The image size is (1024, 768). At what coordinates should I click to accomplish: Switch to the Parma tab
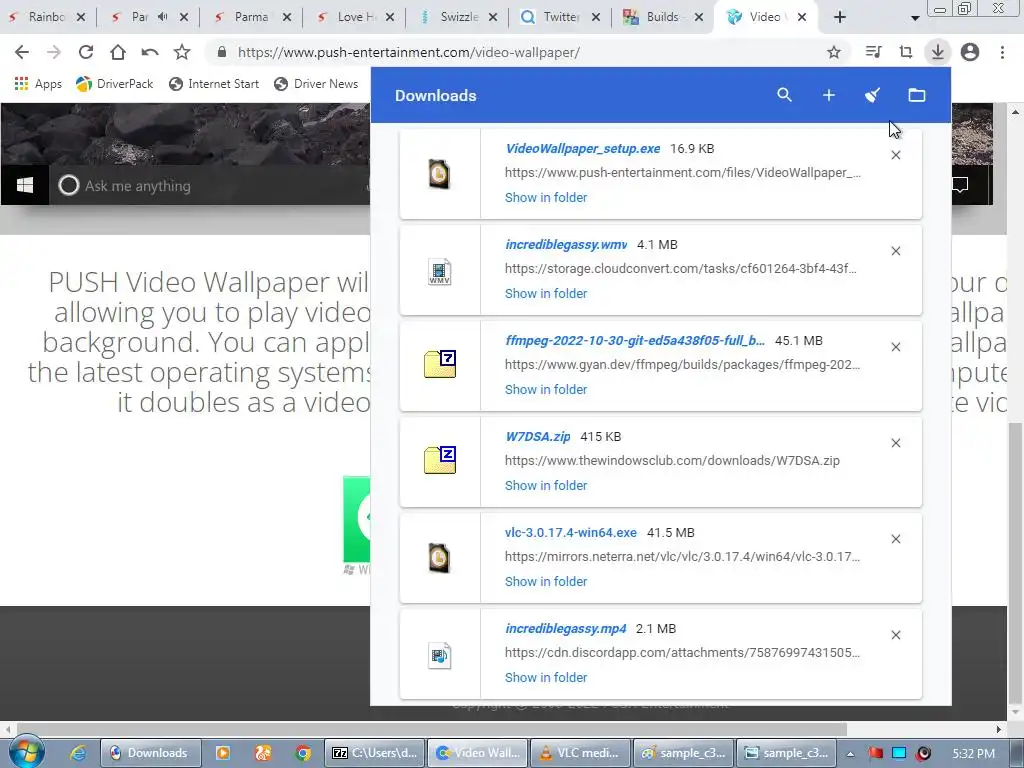pos(251,17)
